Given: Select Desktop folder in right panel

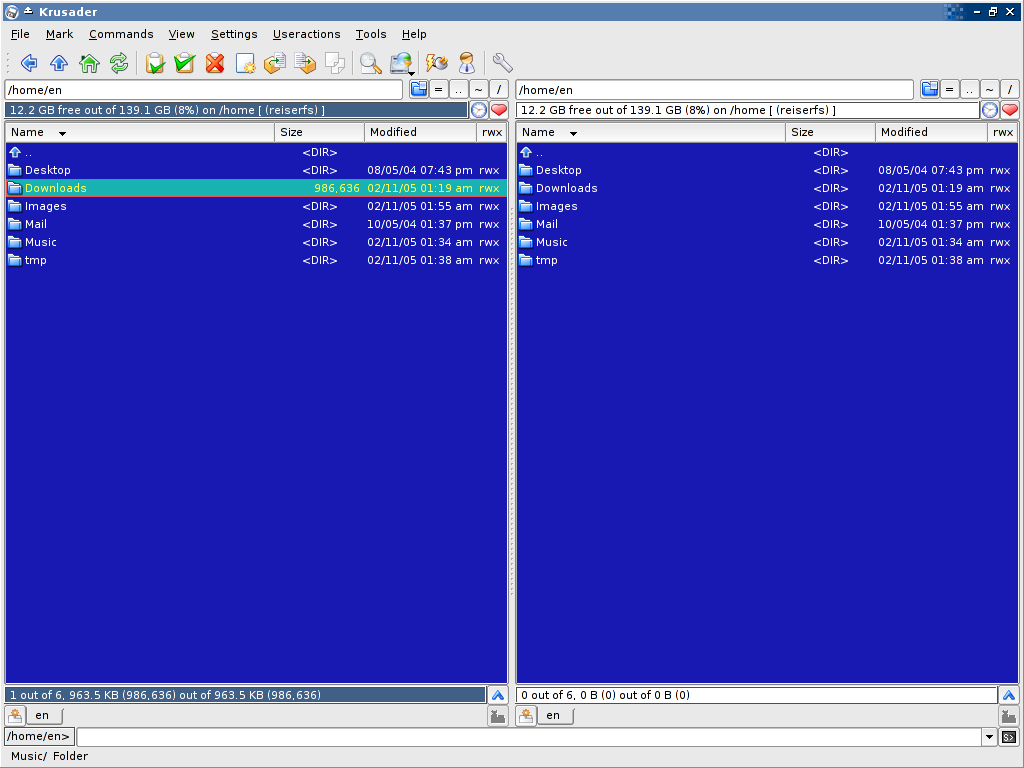Looking at the screenshot, I should click(x=767, y=170).
